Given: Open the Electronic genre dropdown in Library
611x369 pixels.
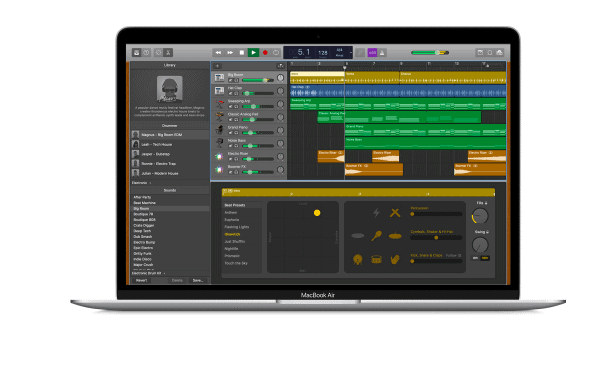Looking at the screenshot, I should (x=141, y=183).
